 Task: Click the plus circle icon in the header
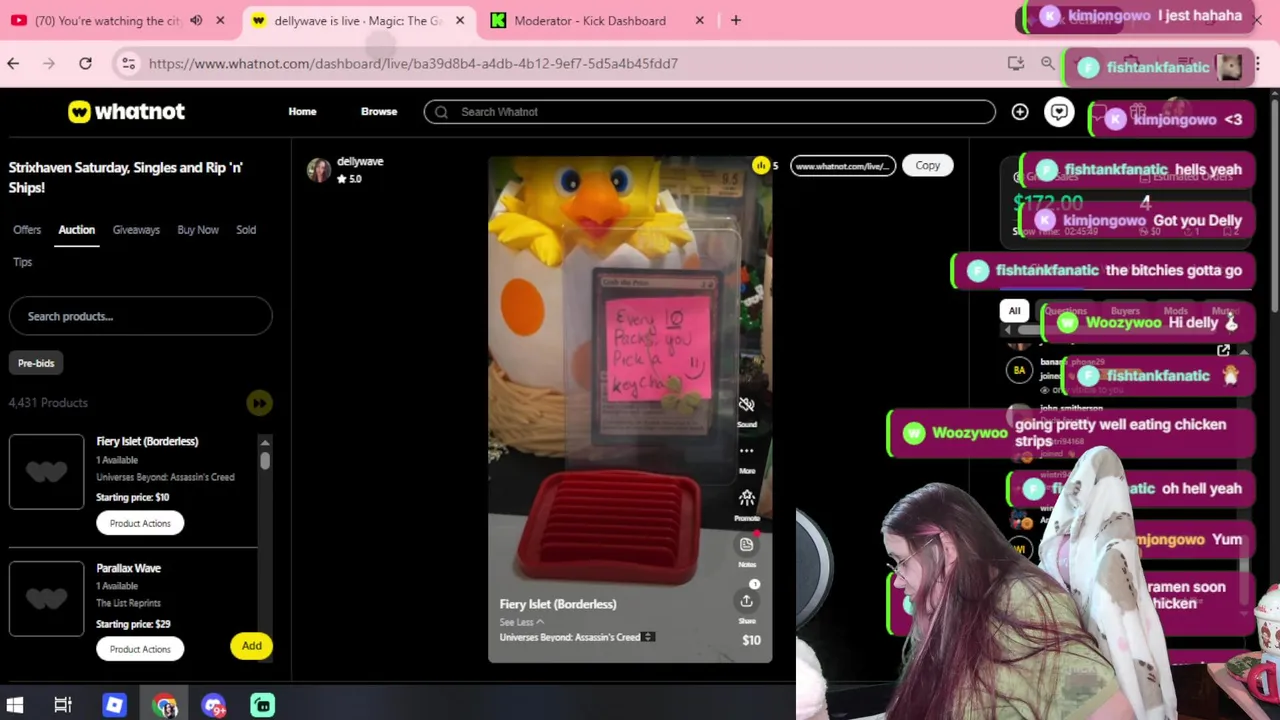[x=1019, y=112]
